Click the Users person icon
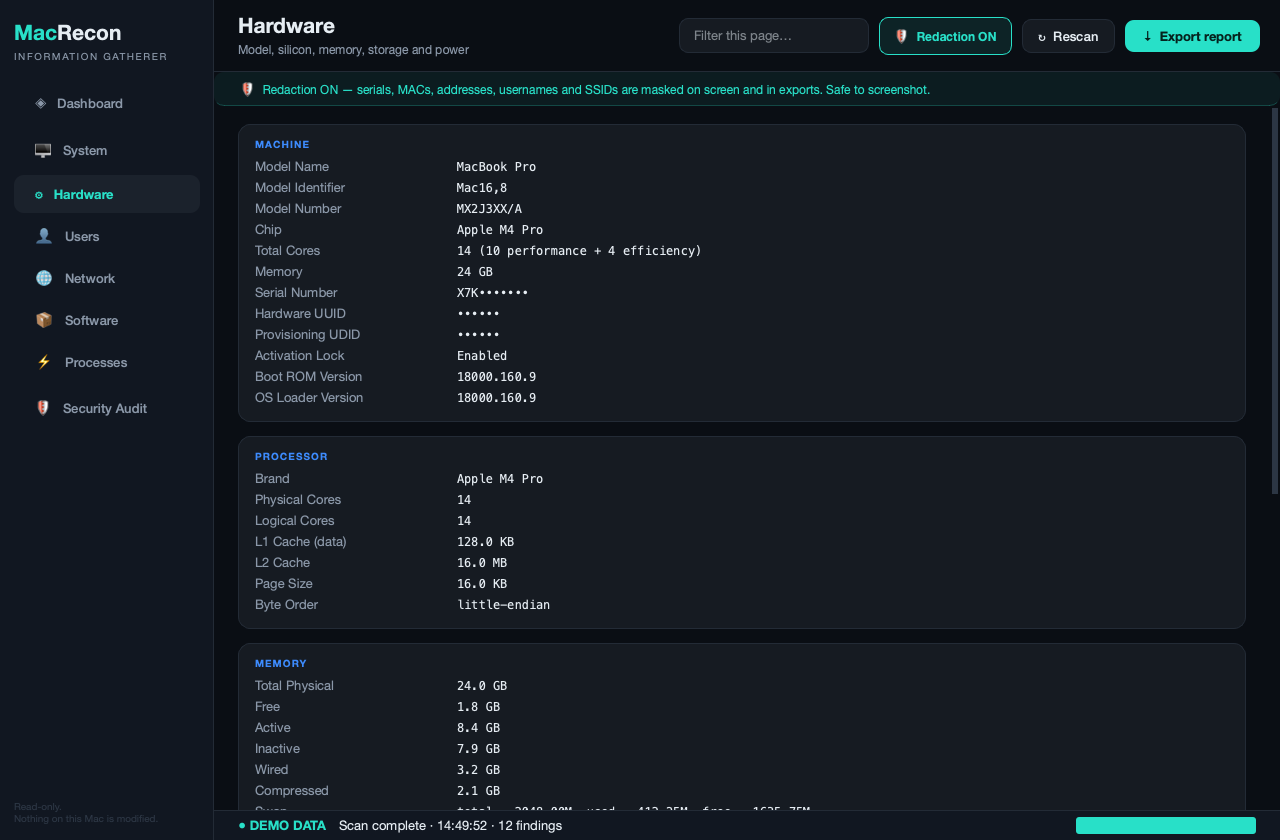 (x=44, y=236)
